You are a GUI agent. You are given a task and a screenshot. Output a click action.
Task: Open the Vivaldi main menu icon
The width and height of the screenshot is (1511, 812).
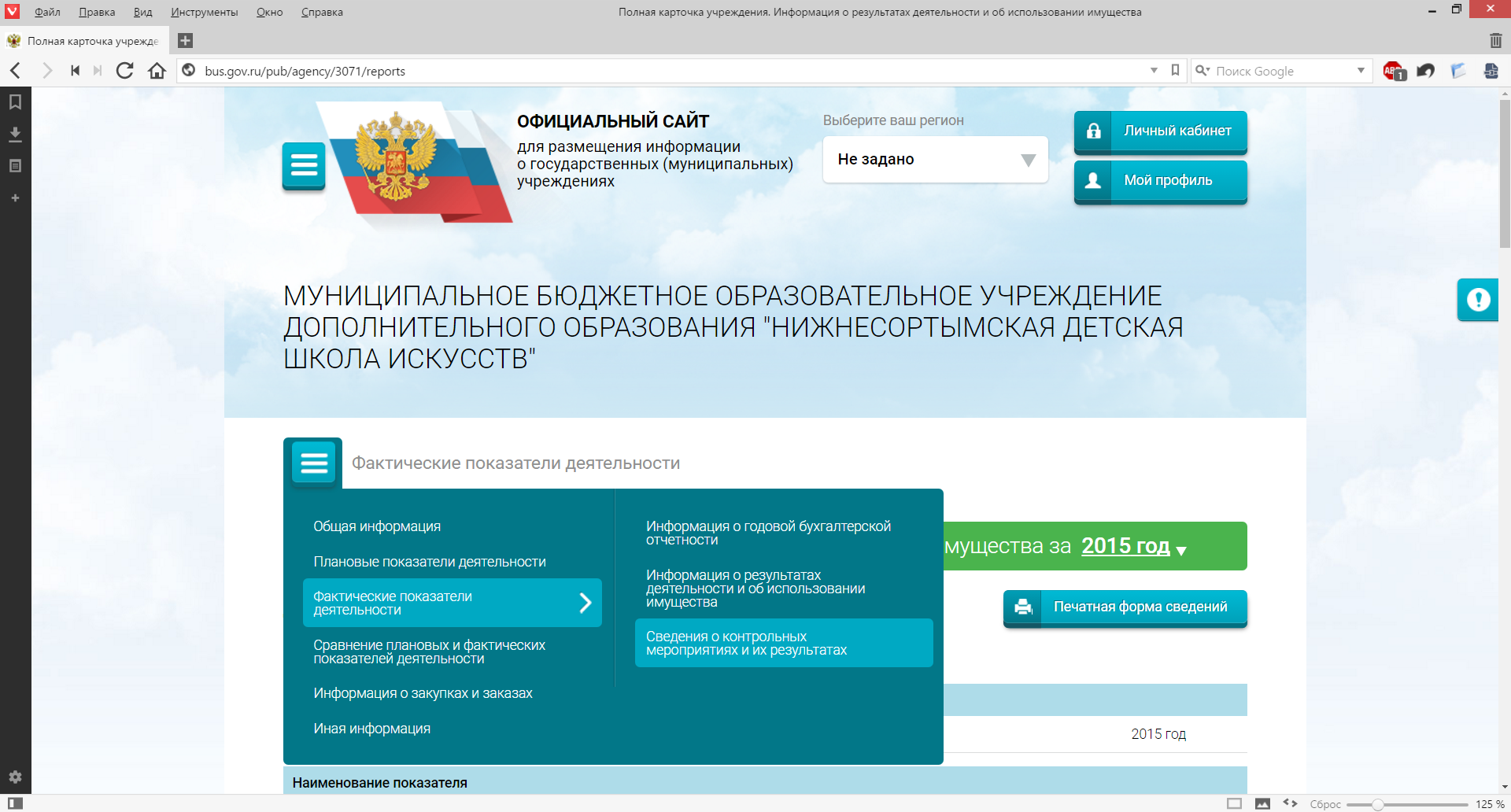click(12, 11)
